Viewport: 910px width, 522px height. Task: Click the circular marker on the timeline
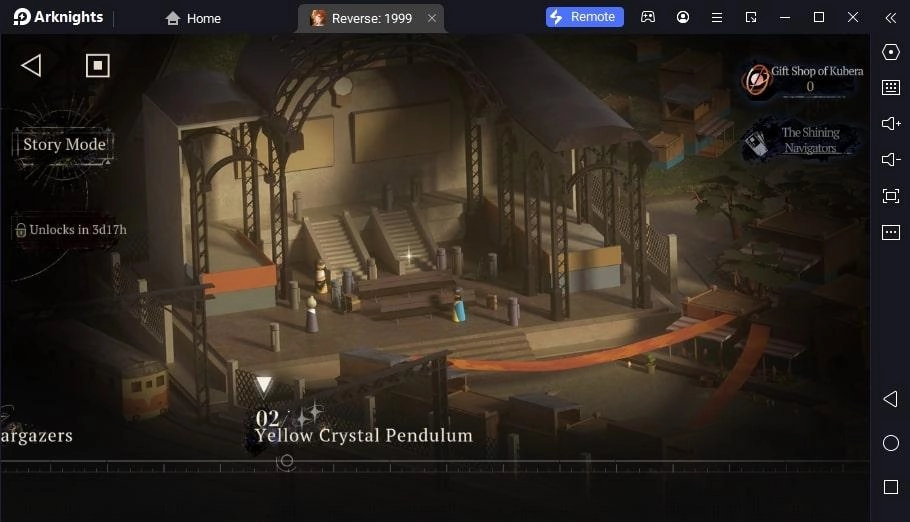[286, 462]
